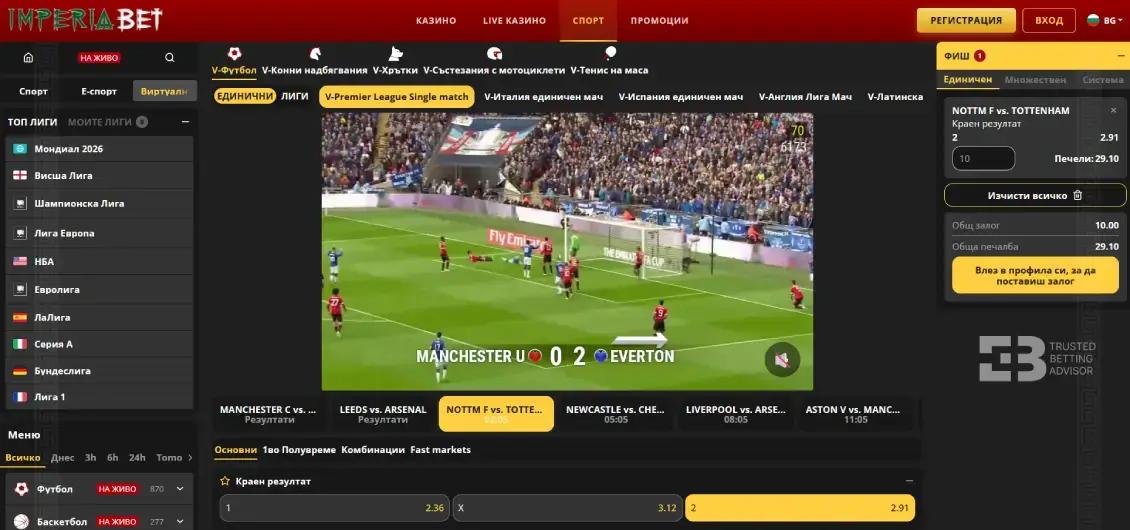
Task: Select the V-Конни надбягвания horse icon
Action: (x=315, y=53)
